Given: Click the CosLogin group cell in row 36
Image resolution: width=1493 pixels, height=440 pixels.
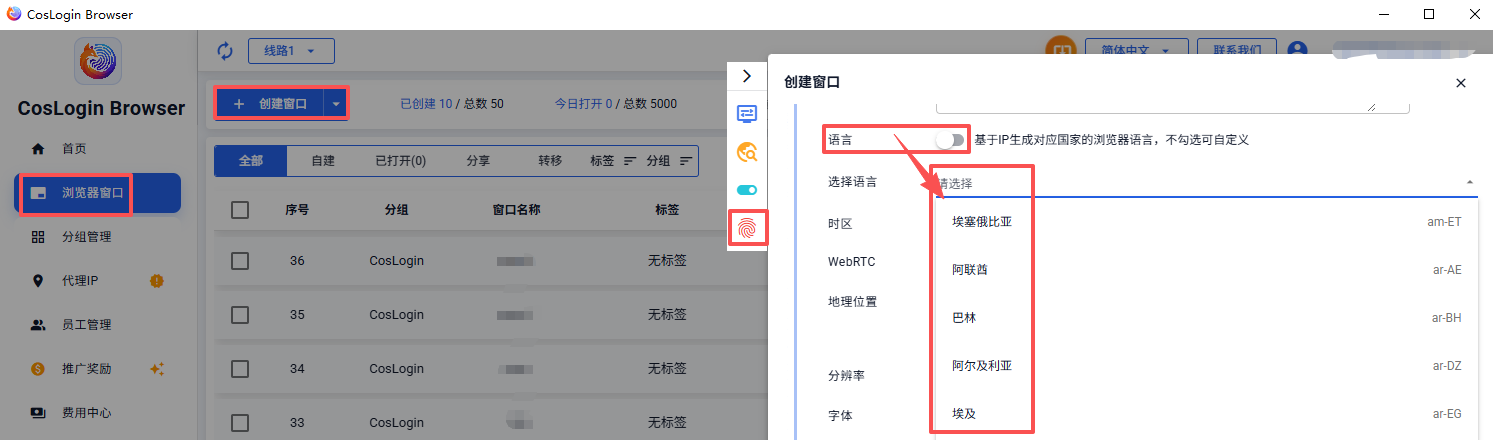Looking at the screenshot, I should 396,261.
